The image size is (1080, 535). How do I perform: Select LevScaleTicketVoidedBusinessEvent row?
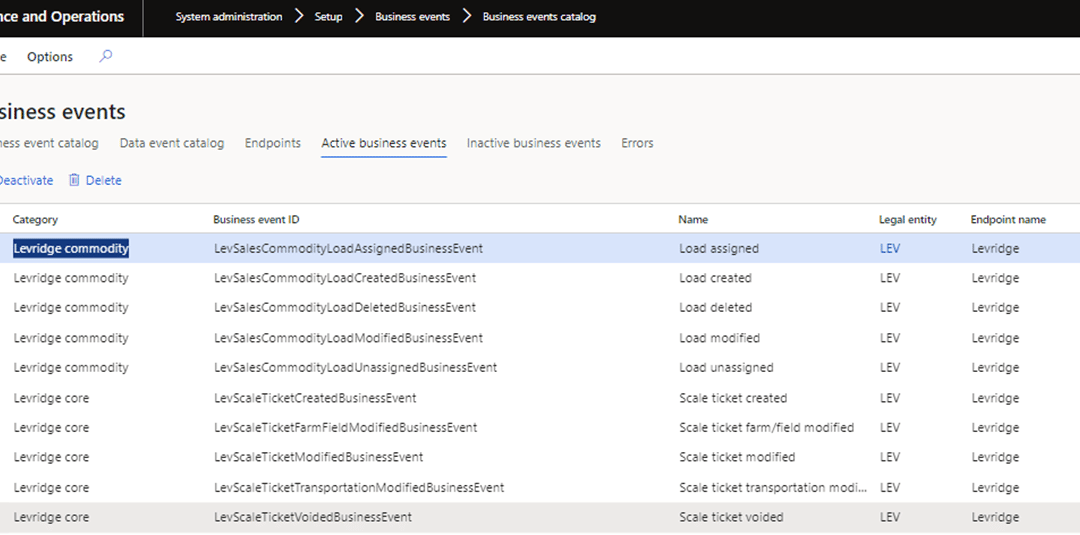coord(540,517)
